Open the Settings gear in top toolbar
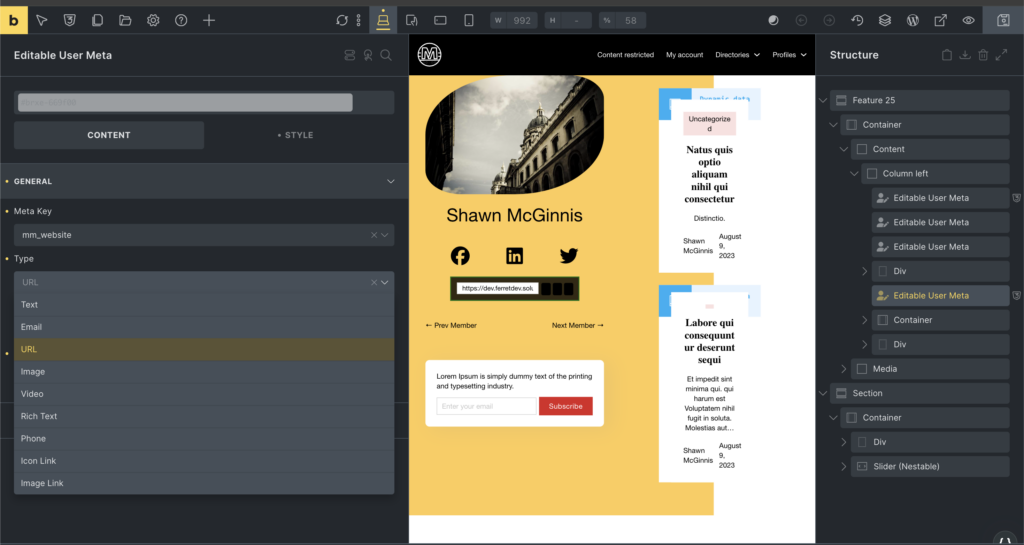Screen dimensions: 1024x545 [153, 20]
